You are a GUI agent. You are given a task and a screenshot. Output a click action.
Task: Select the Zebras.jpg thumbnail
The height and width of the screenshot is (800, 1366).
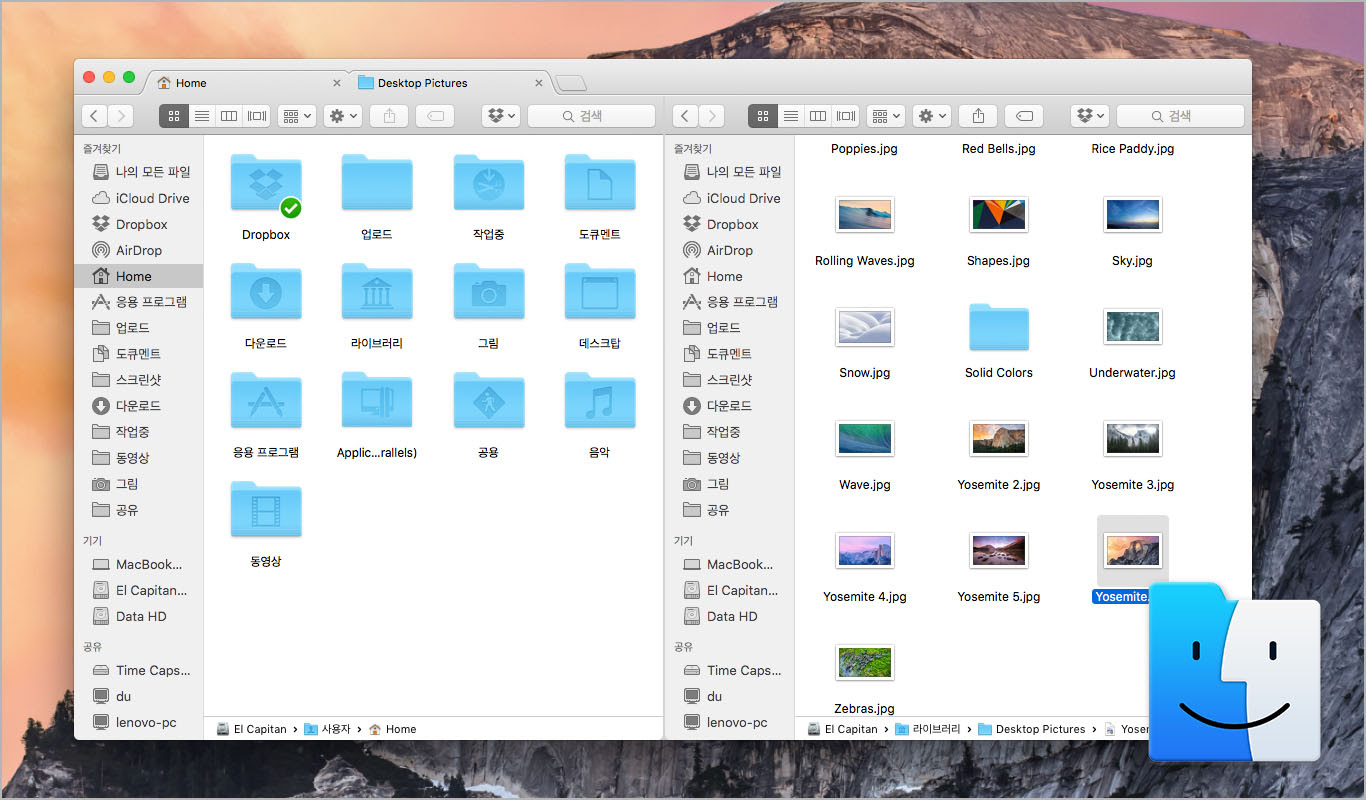coord(865,662)
